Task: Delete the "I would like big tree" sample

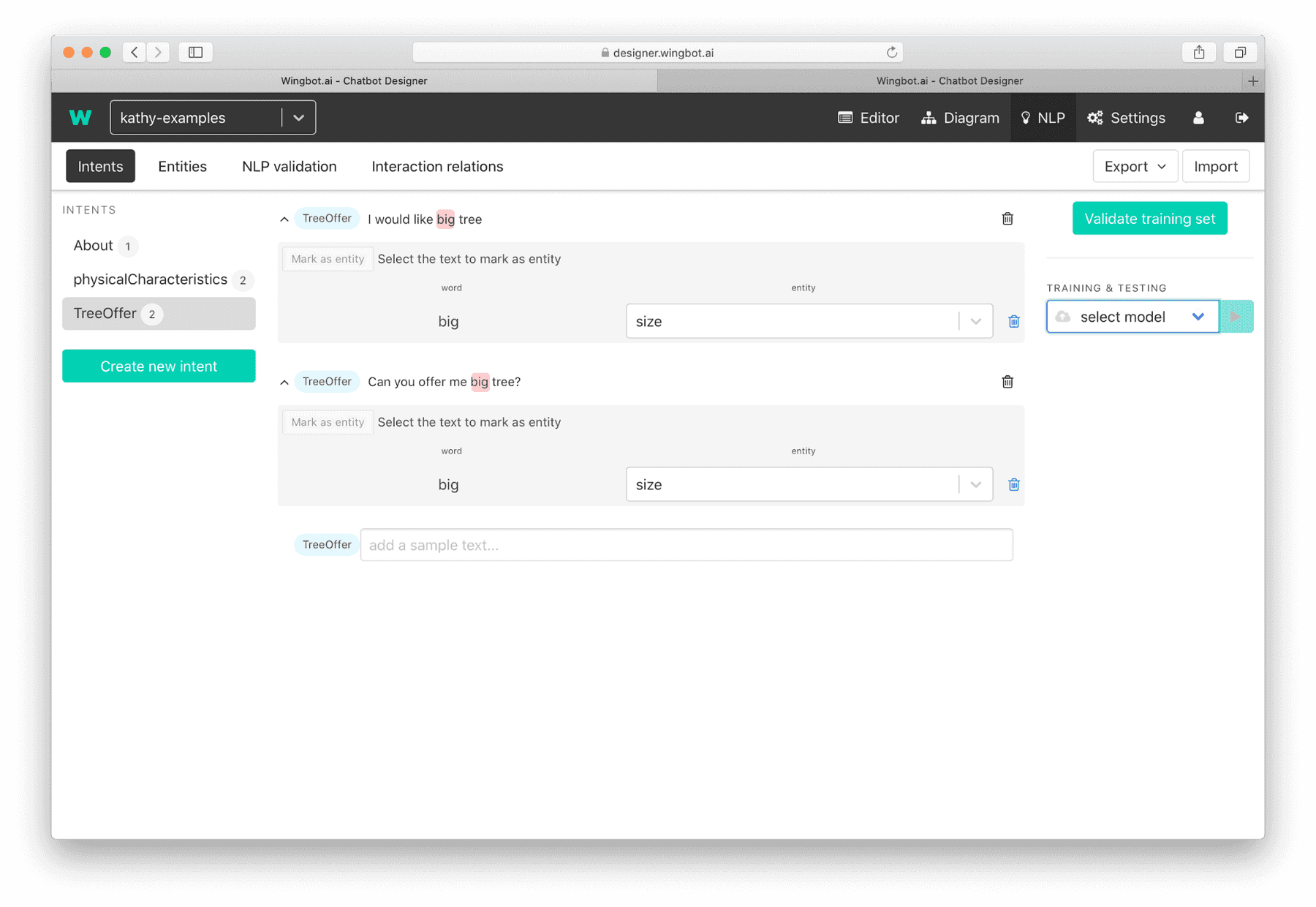Action: [1007, 218]
